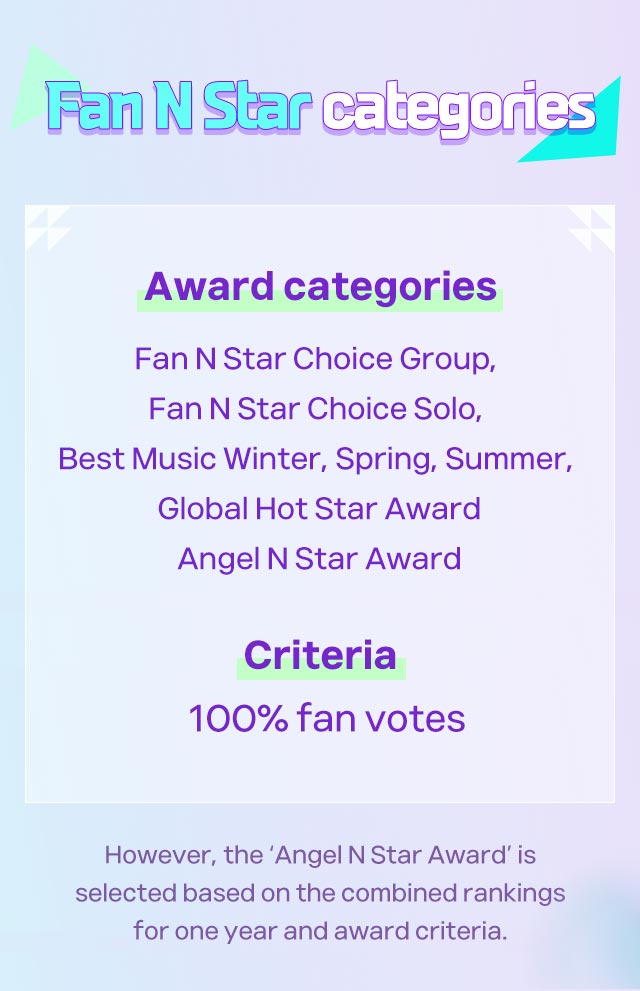
Task: Click 'selected based on the combined rankings' line
Action: tap(320, 893)
